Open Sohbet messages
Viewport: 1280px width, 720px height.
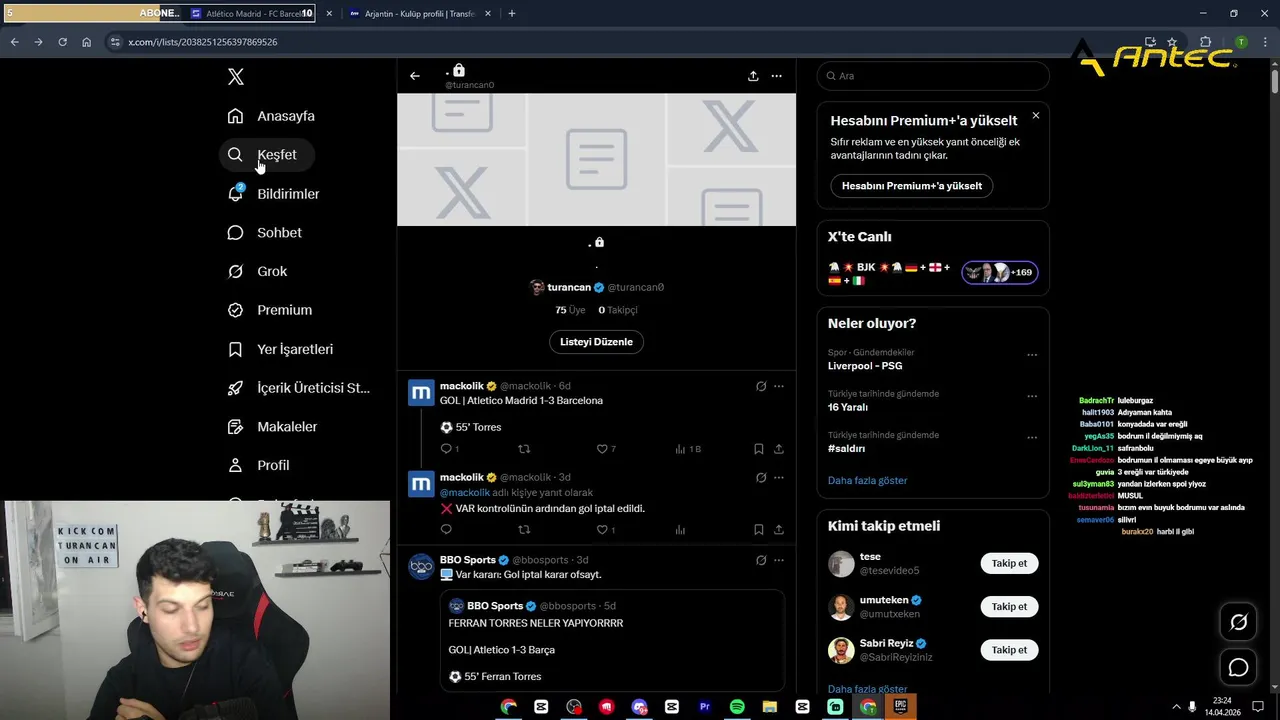click(x=265, y=233)
